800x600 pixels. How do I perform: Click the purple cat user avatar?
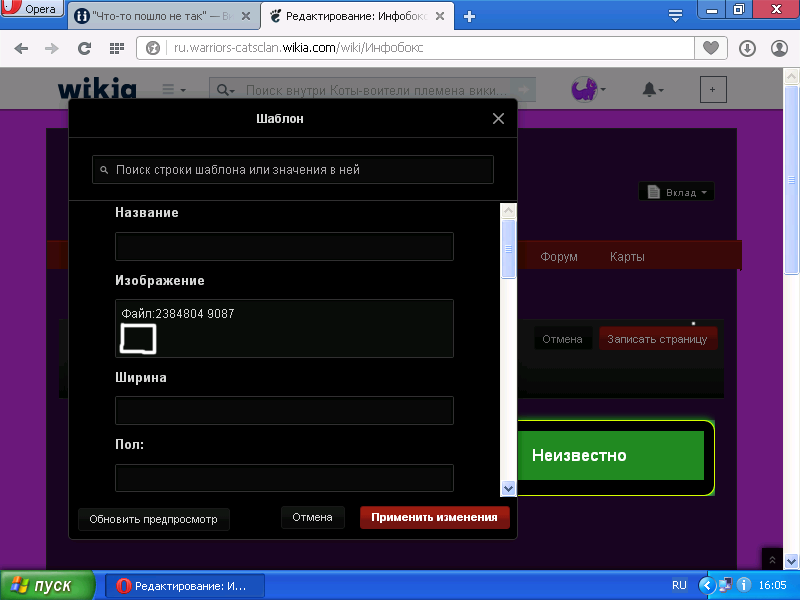(587, 90)
